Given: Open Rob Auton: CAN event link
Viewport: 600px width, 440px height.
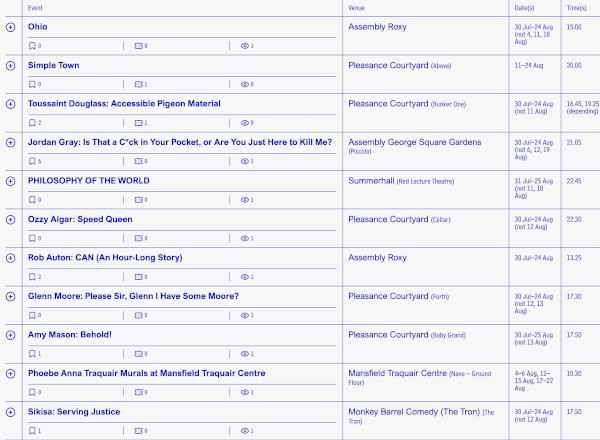Looking at the screenshot, I should tap(105, 257).
